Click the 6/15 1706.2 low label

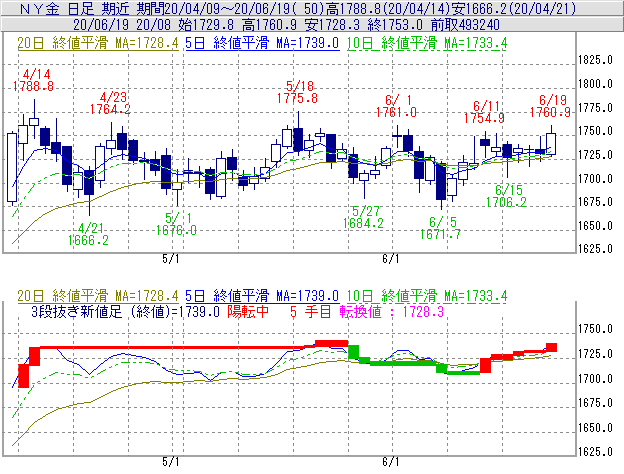pos(507,196)
